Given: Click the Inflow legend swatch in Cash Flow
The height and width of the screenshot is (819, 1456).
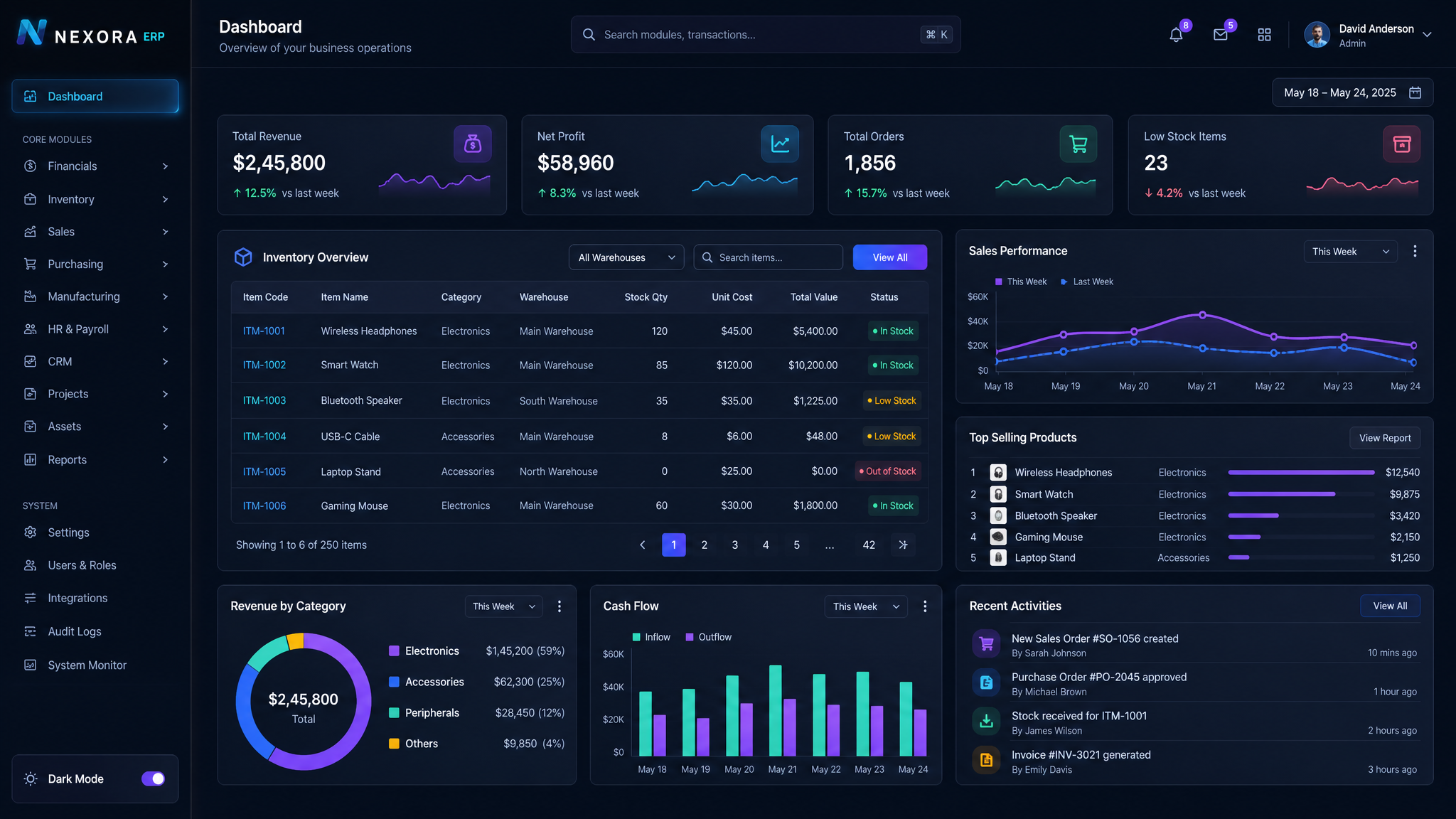Looking at the screenshot, I should pos(636,637).
